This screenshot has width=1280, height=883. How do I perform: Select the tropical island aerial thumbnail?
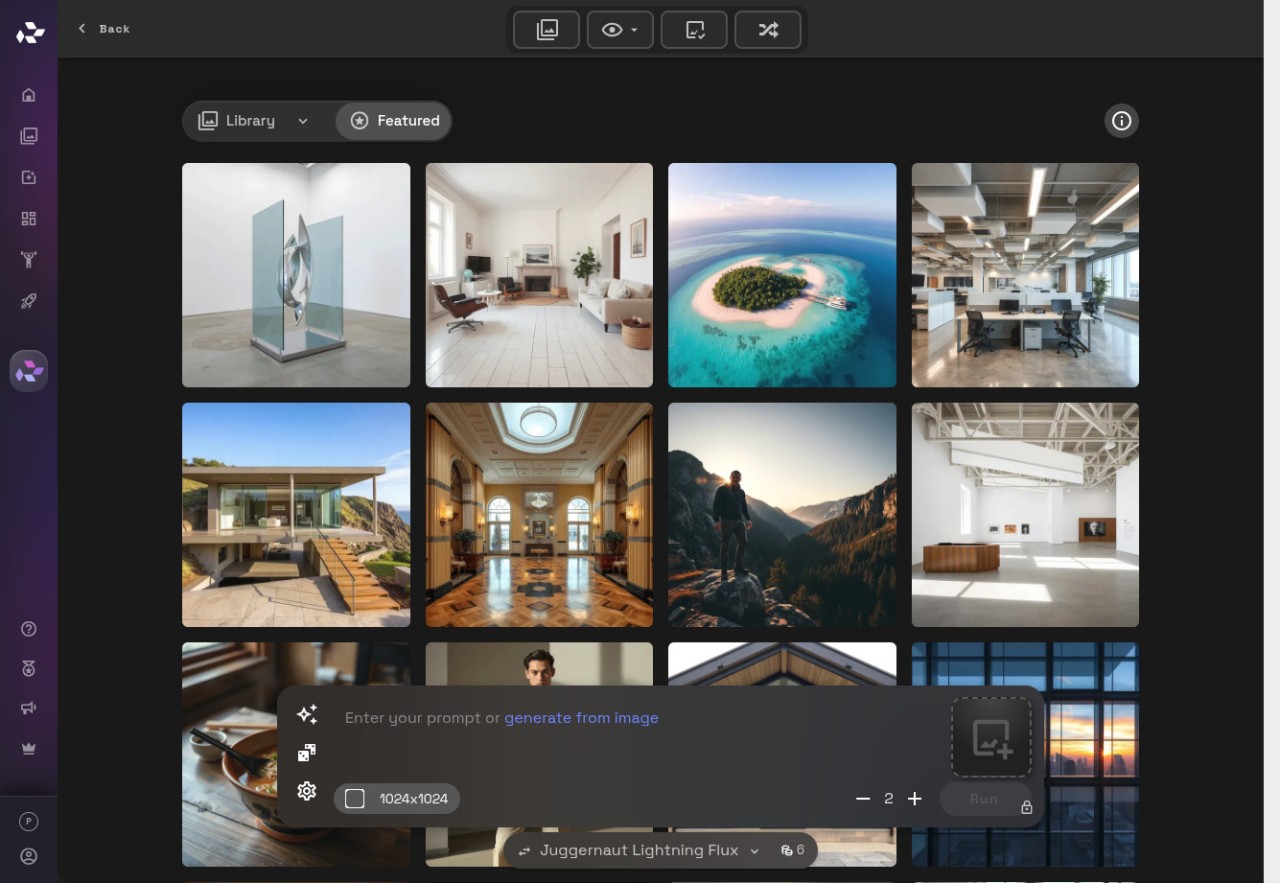point(782,275)
